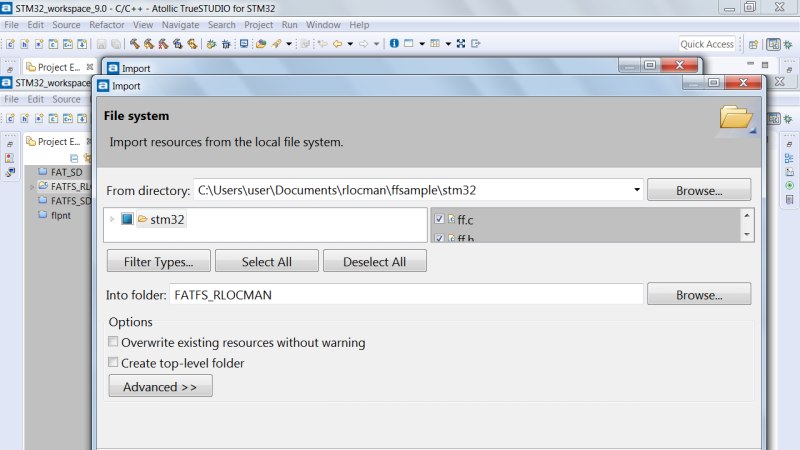Click the grey forward arrow navigation icon
The image size is (800, 450).
point(363,44)
